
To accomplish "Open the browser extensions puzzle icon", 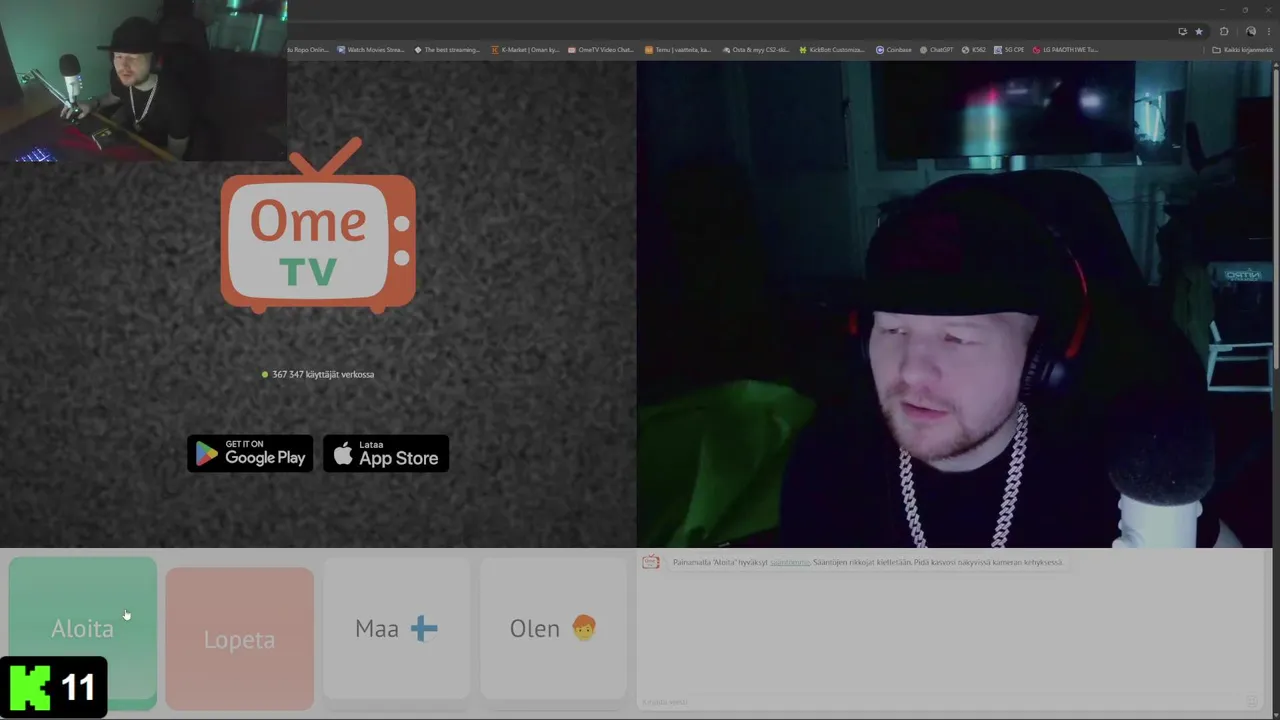I will 1224,31.
